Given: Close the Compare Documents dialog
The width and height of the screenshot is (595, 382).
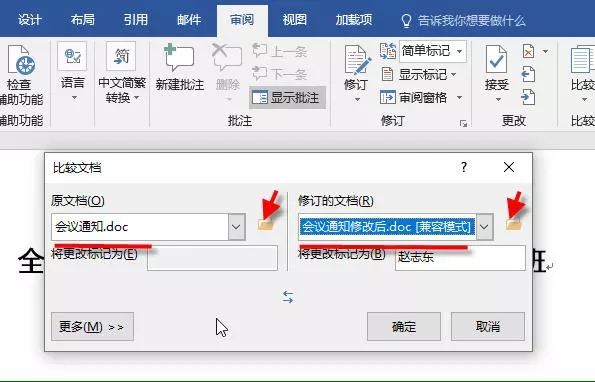Looking at the screenshot, I should pyautogui.click(x=509, y=167).
